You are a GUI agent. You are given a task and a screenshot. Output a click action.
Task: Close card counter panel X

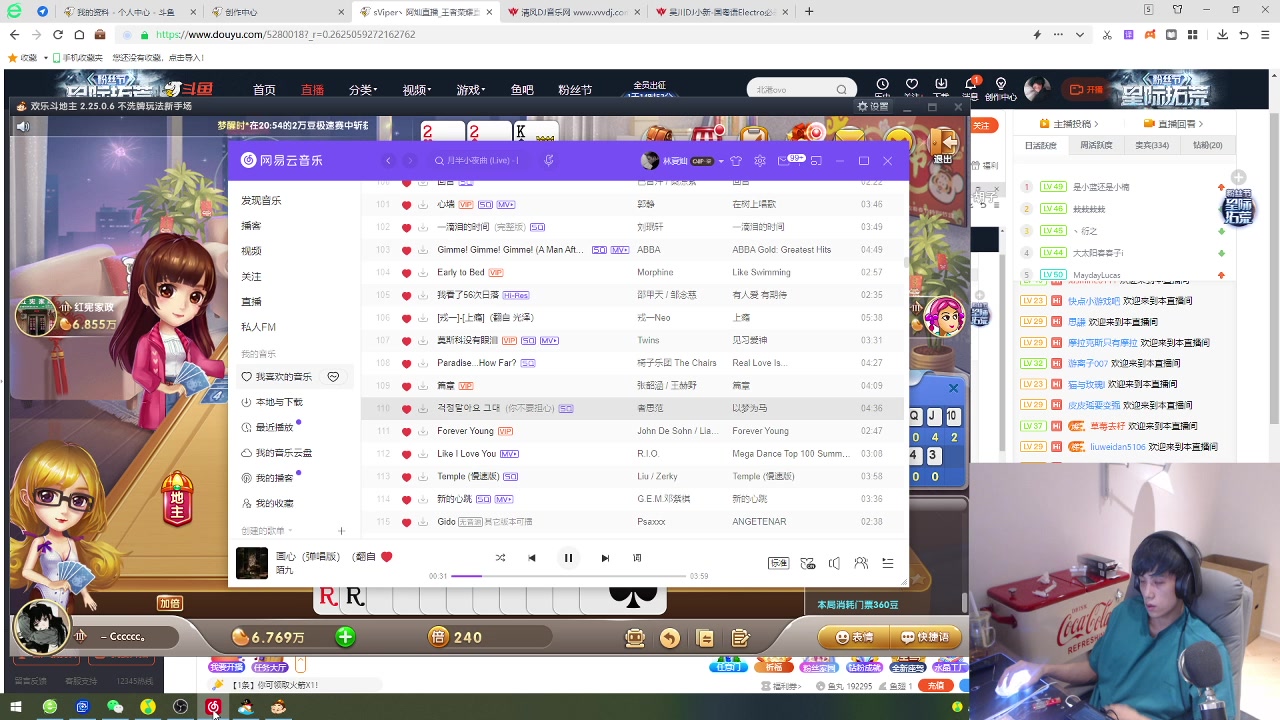953,388
